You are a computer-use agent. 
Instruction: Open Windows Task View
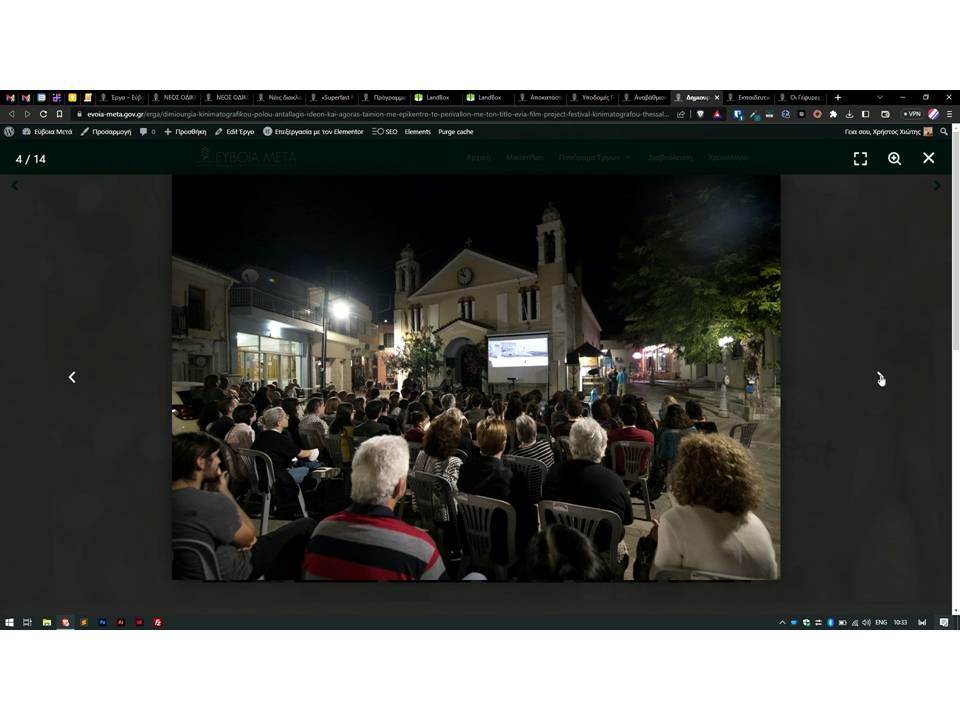click(28, 622)
